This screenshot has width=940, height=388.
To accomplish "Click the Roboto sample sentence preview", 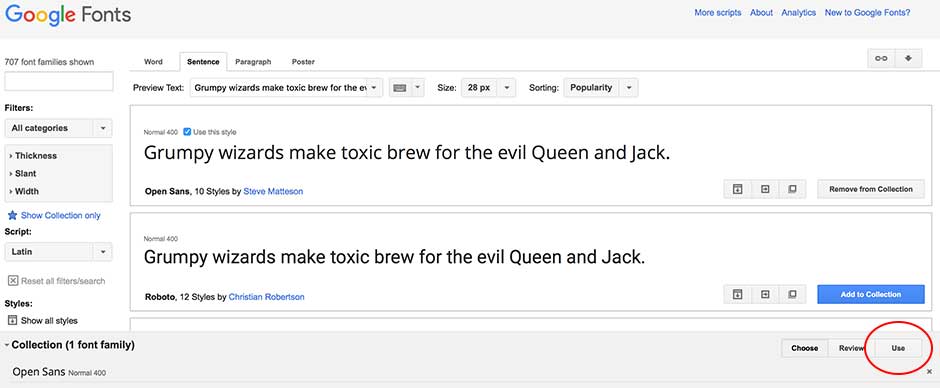I will (394, 258).
